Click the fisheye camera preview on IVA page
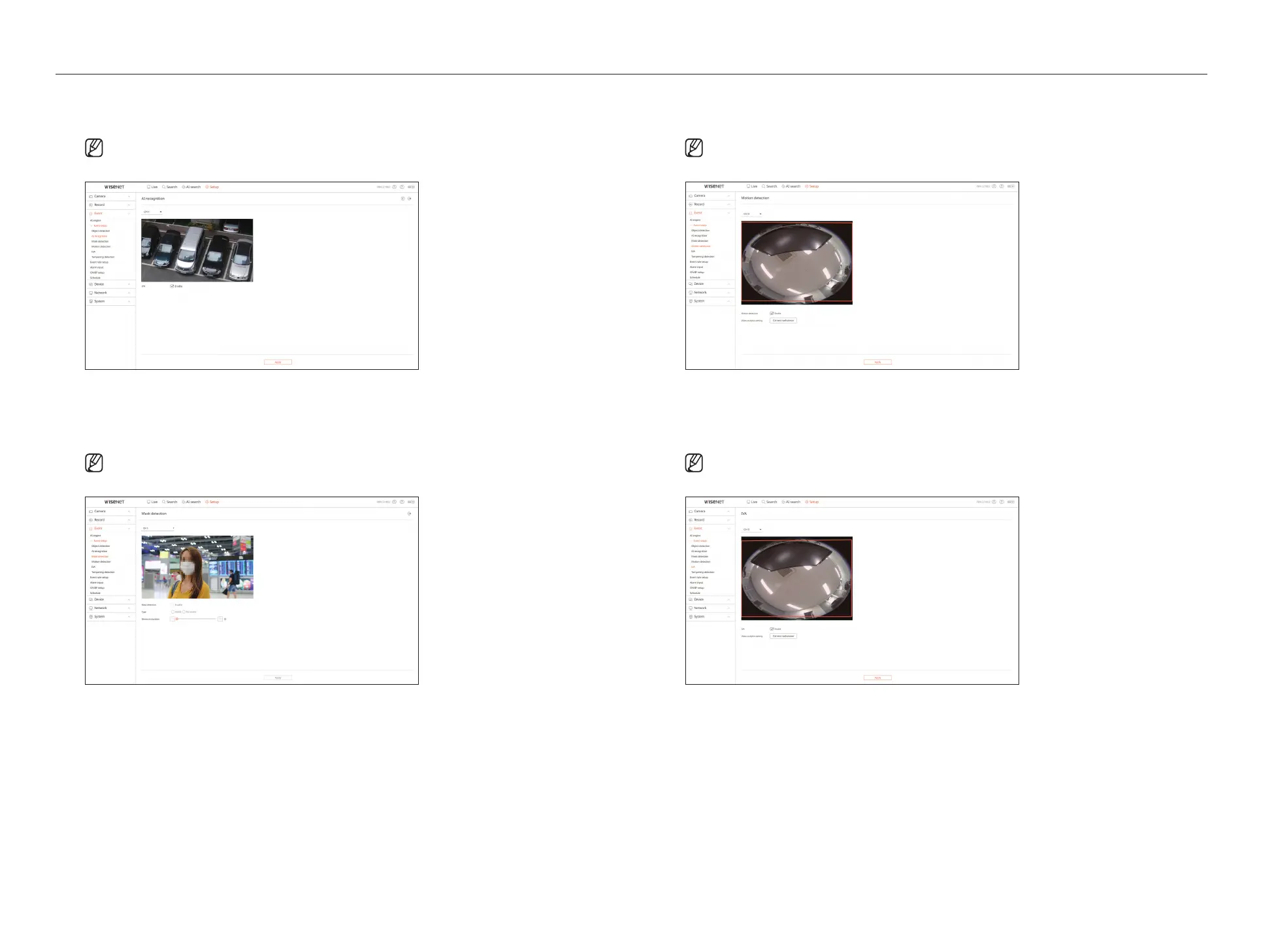The width and height of the screenshot is (1274, 952). click(x=796, y=578)
